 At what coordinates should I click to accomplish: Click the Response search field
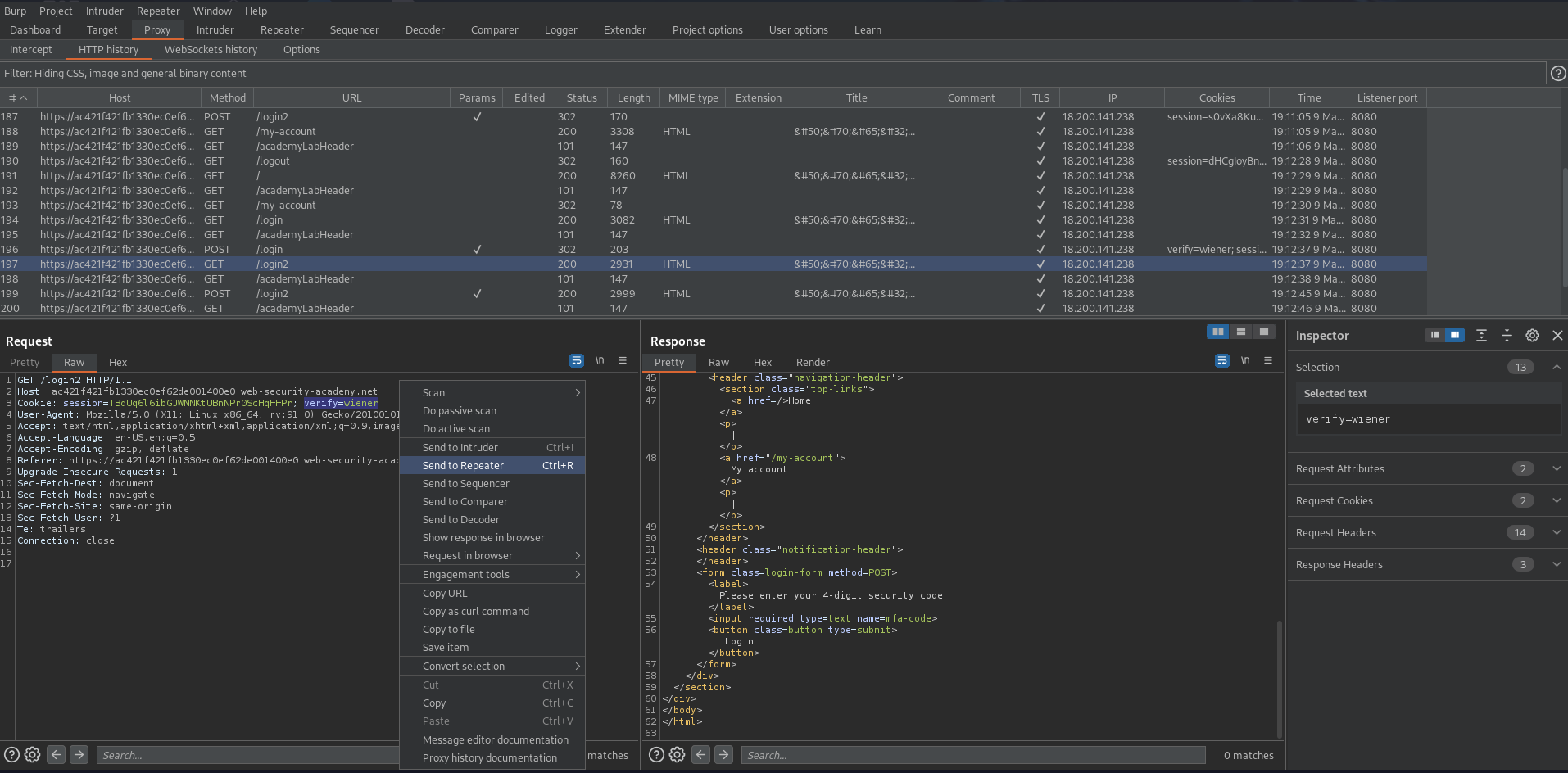pos(973,755)
